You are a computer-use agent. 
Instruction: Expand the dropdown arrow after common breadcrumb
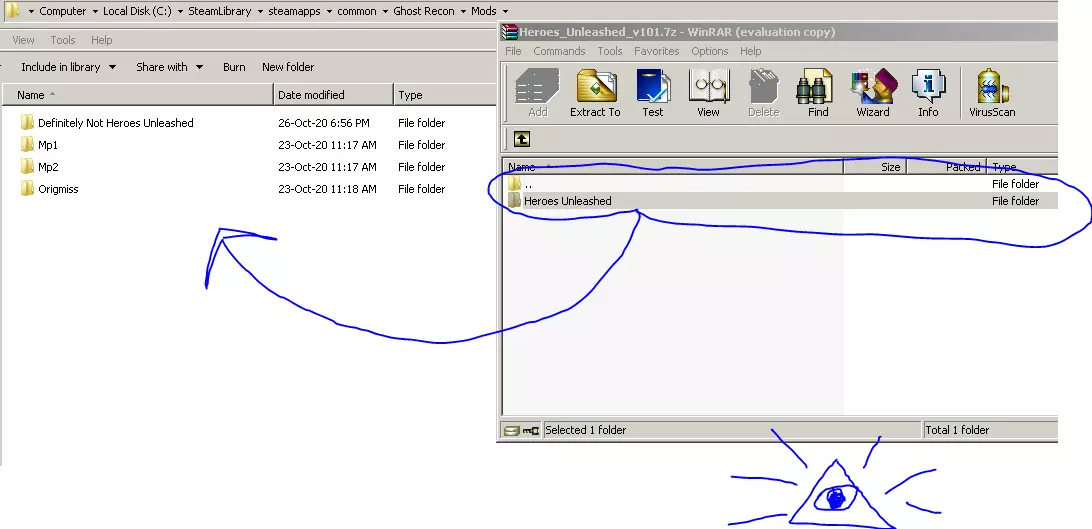385,11
